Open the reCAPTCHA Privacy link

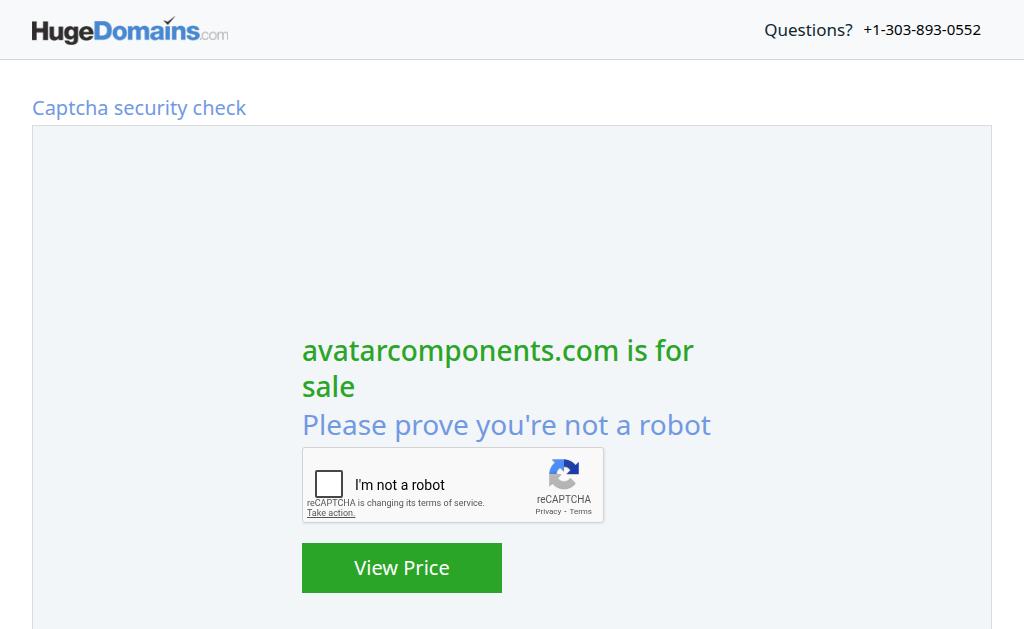point(548,511)
